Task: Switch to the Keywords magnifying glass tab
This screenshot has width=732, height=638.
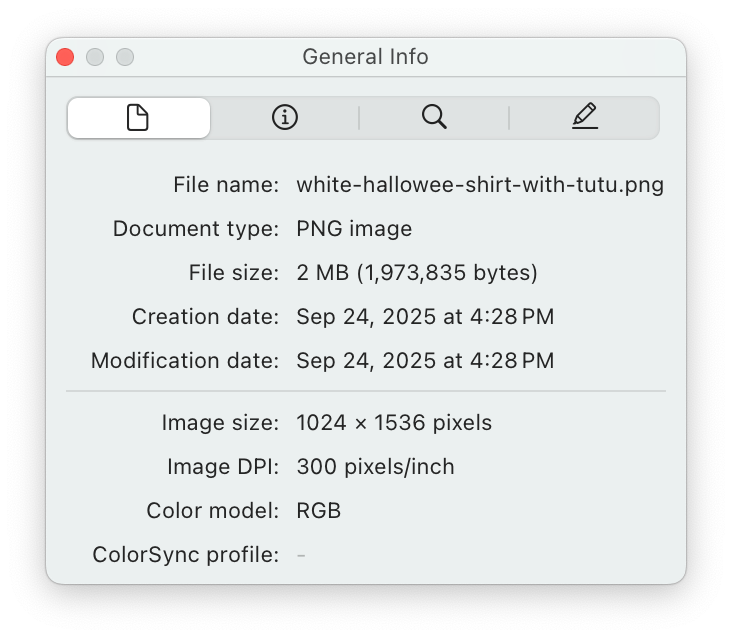Action: coord(434,118)
